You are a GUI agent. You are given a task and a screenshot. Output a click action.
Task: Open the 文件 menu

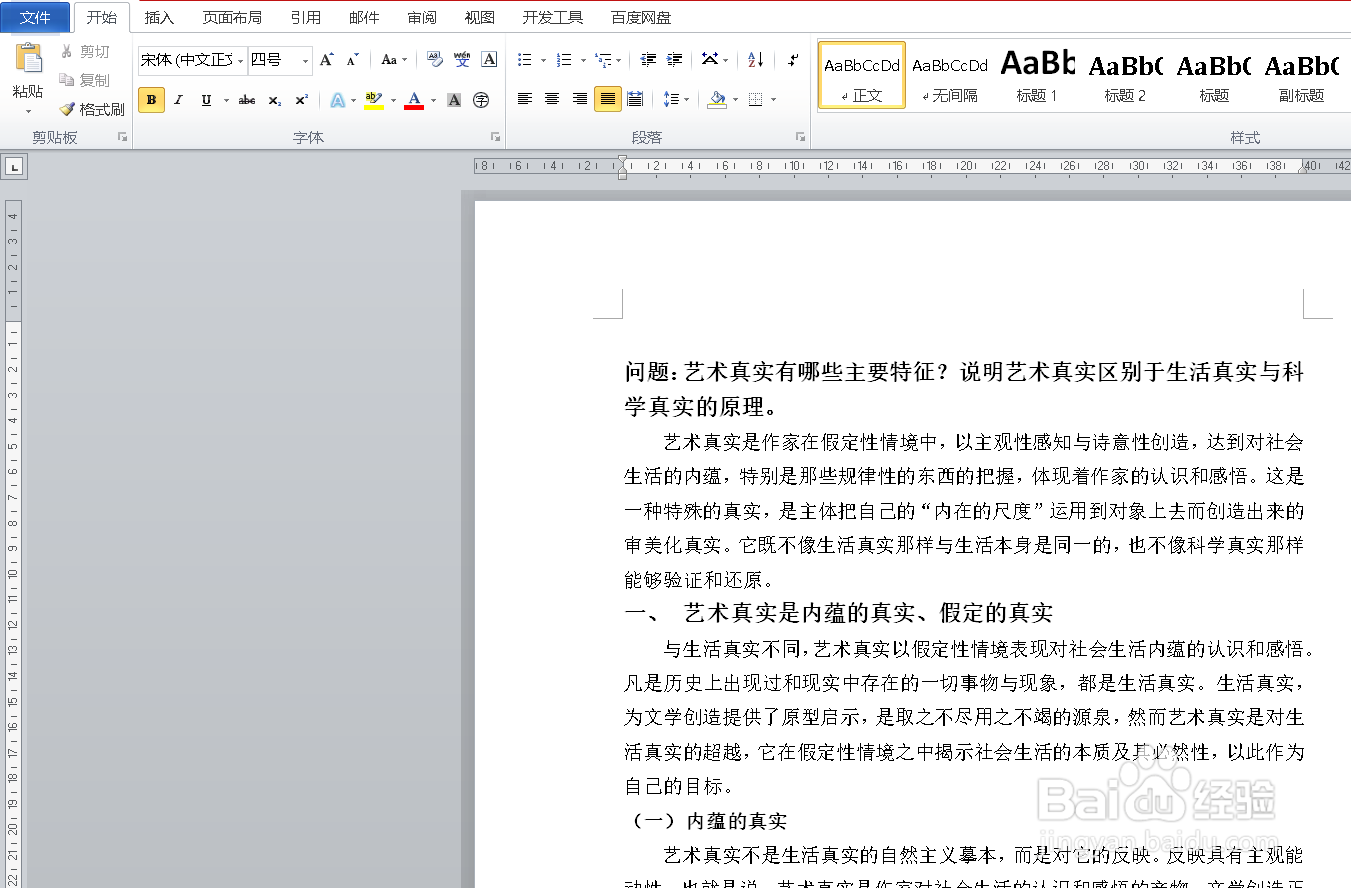(35, 17)
